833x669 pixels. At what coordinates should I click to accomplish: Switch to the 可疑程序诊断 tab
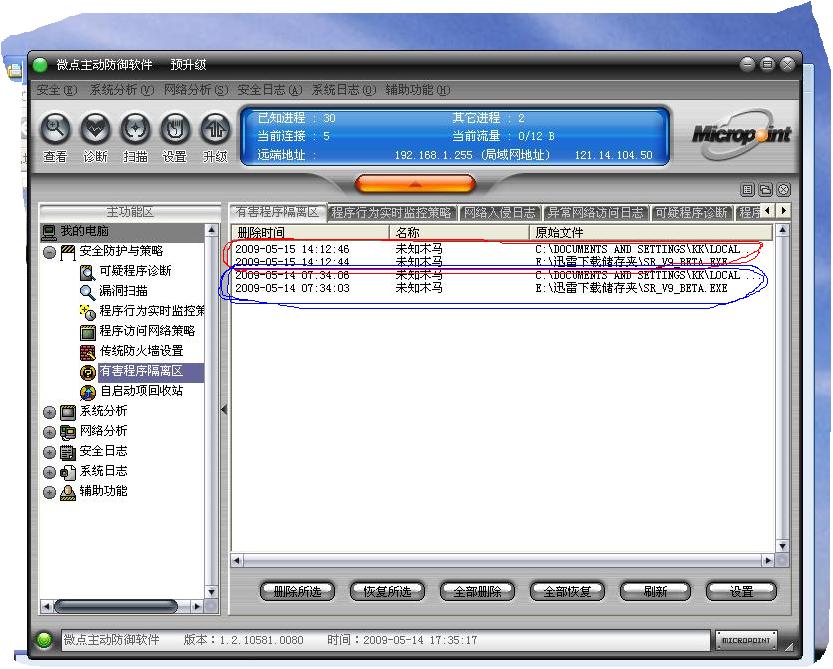[x=691, y=213]
